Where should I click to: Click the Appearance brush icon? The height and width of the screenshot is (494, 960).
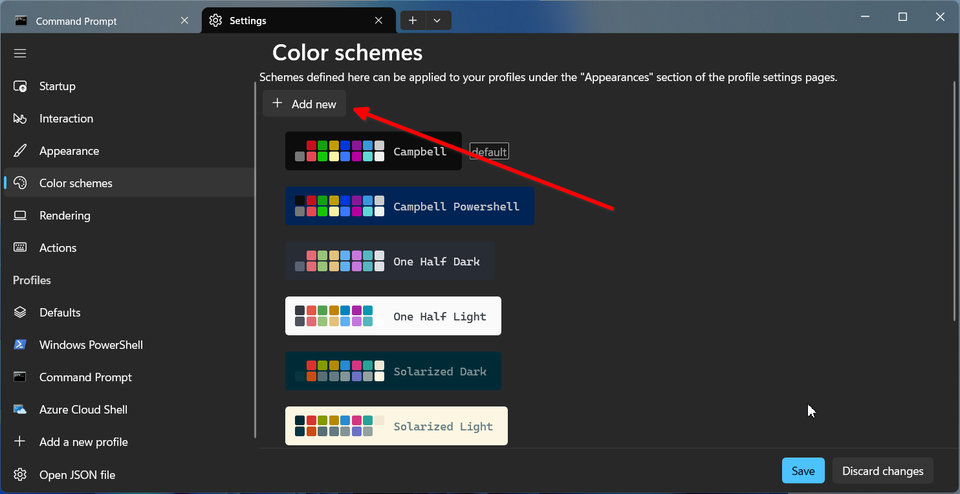(x=20, y=151)
